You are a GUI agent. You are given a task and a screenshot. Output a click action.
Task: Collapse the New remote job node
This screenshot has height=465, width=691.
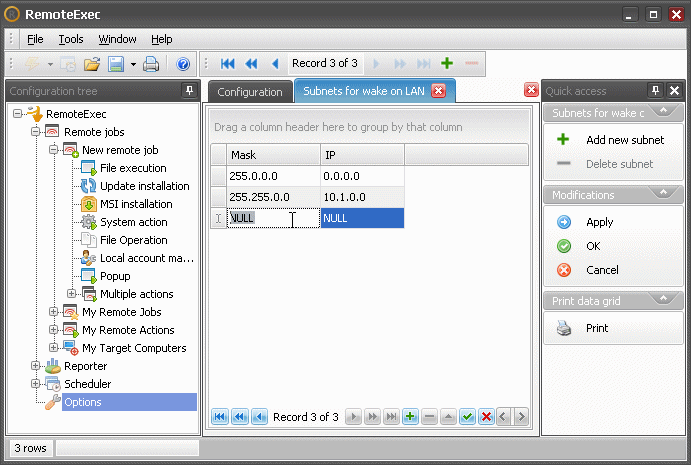[54, 150]
